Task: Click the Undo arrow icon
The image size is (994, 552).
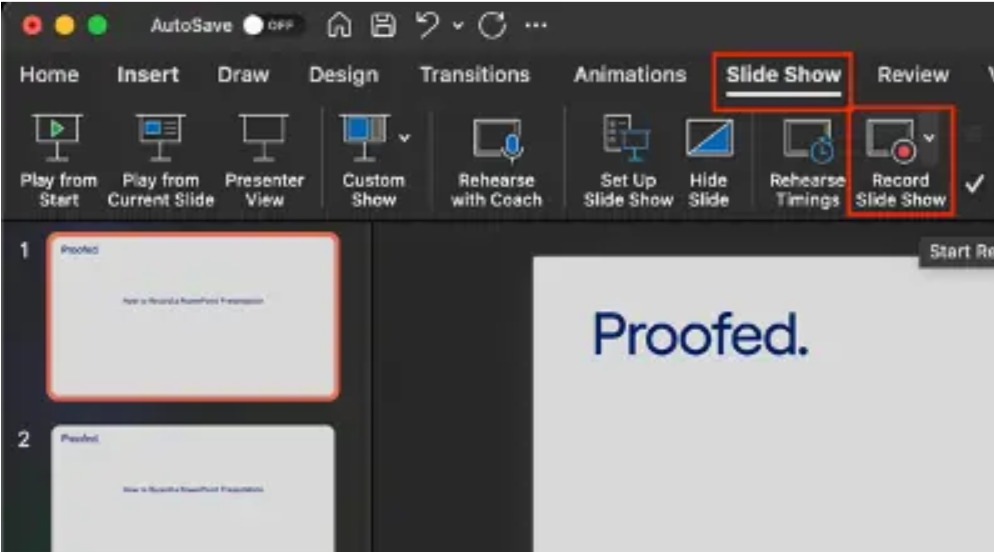Action: pos(427,25)
